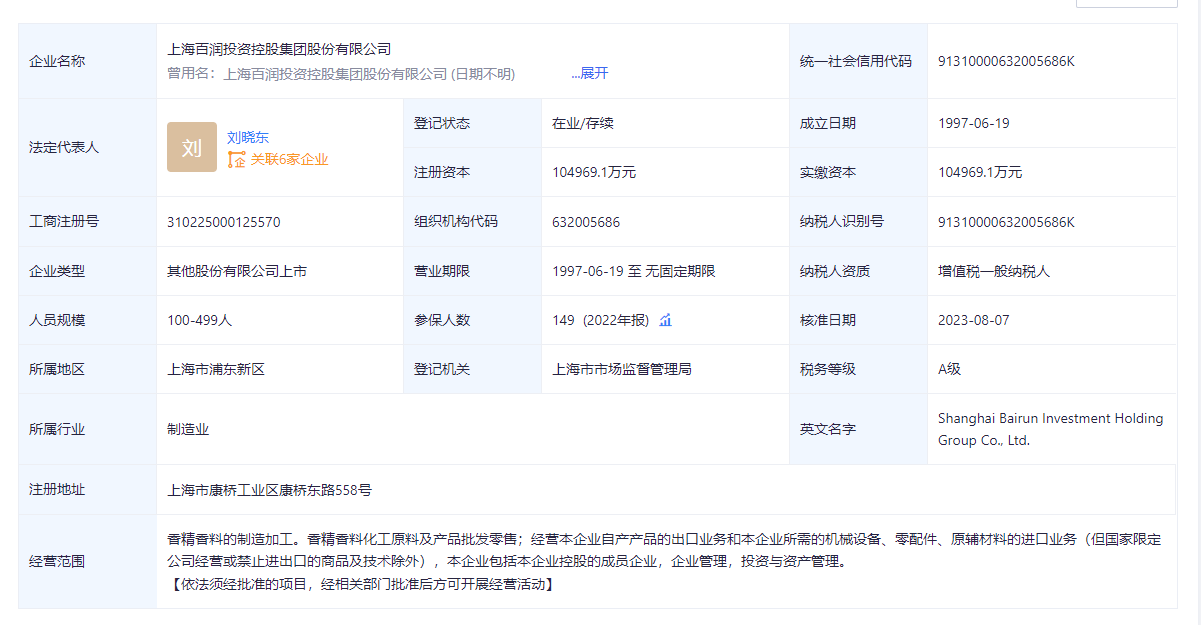Viewport: 1201px width, 625px height.
Task: Click the 企业类型 label cell
Action: coord(87,271)
